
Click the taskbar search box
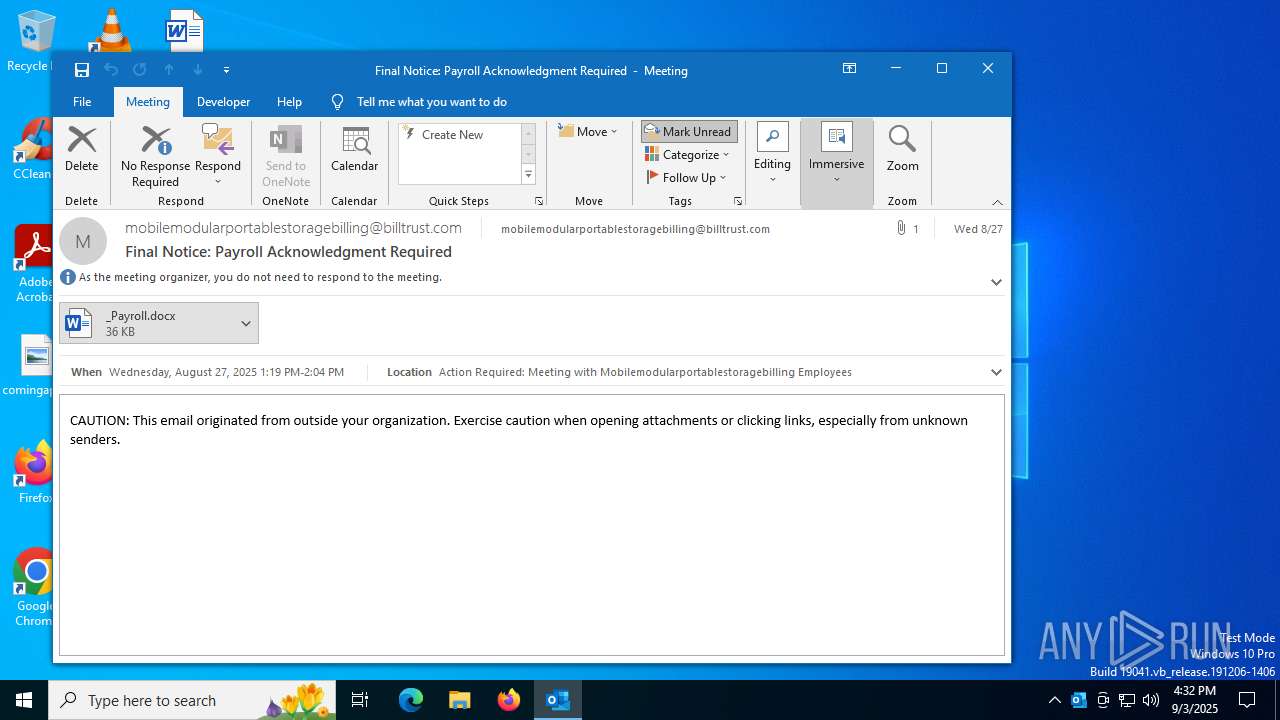(192, 700)
